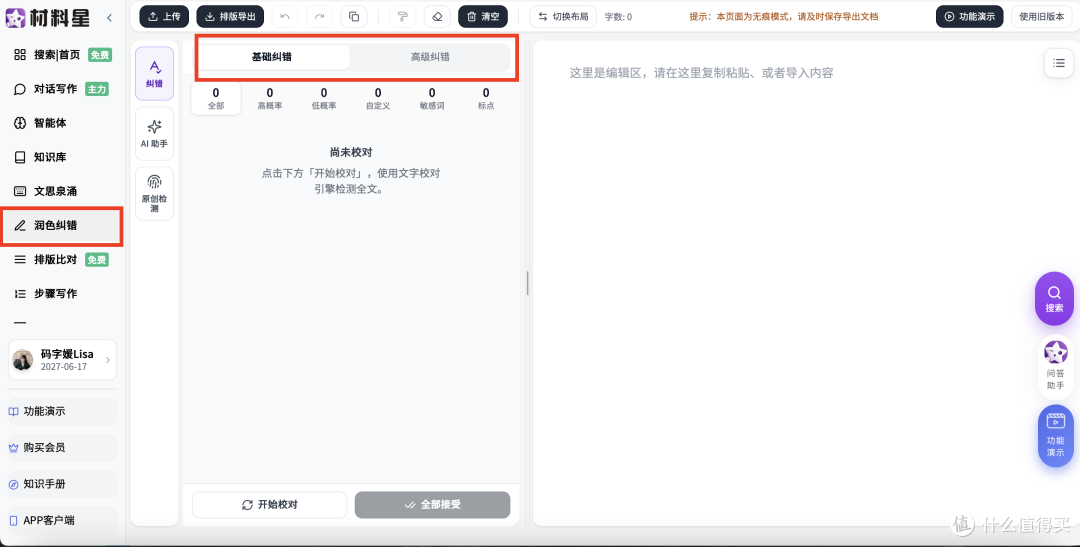Click the 字数: 0 word count

tap(618, 17)
